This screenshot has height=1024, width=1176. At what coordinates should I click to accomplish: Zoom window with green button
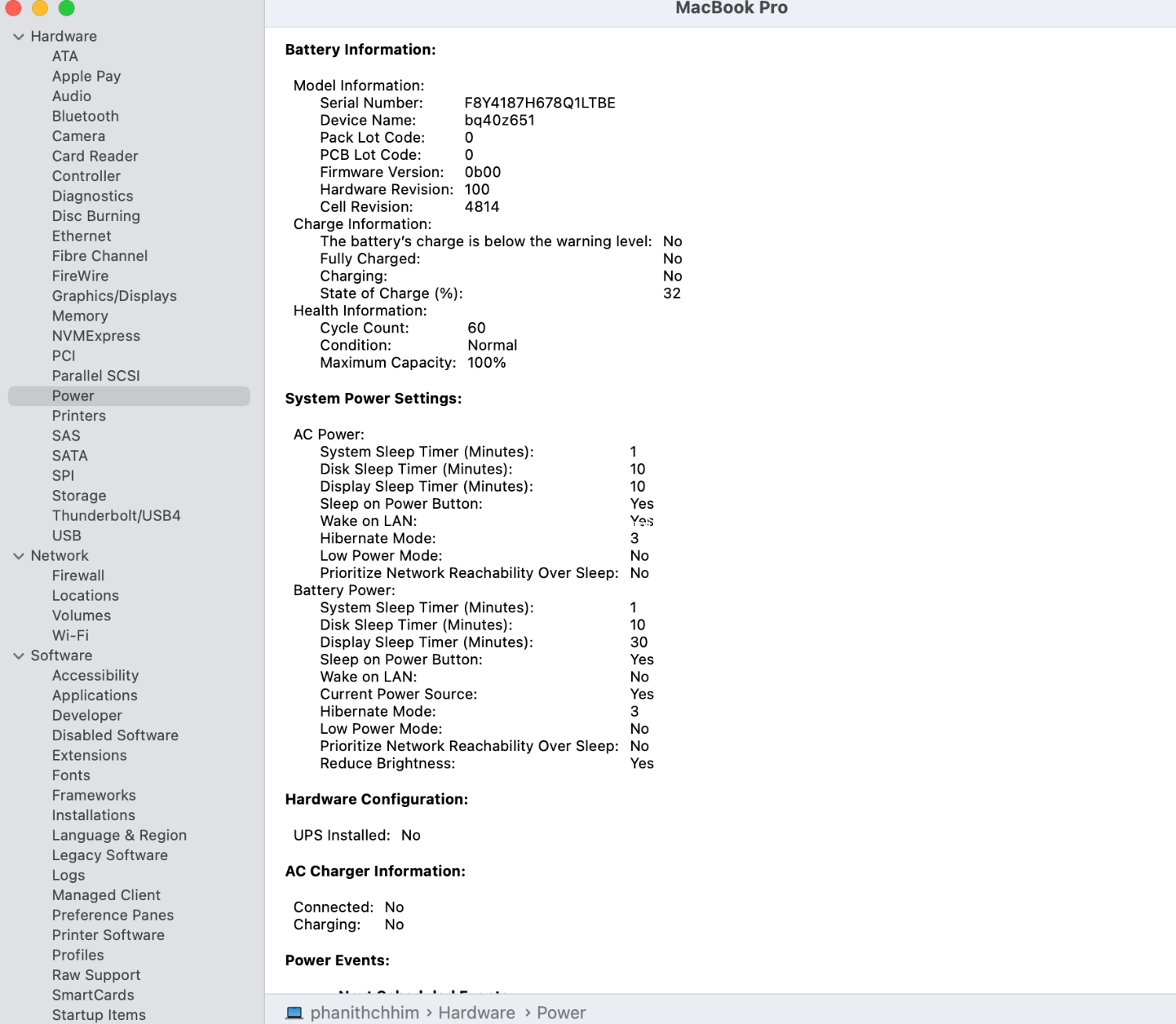(67, 8)
